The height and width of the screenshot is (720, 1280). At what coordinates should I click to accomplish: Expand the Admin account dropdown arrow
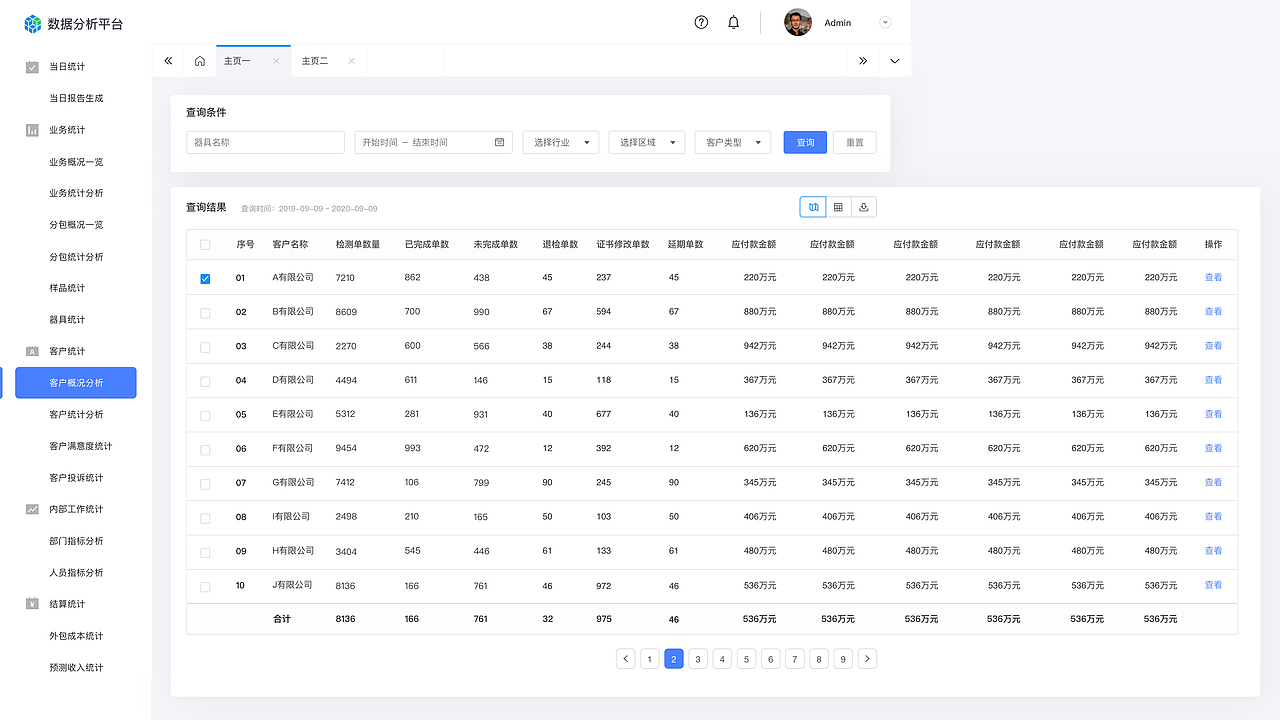[885, 22]
